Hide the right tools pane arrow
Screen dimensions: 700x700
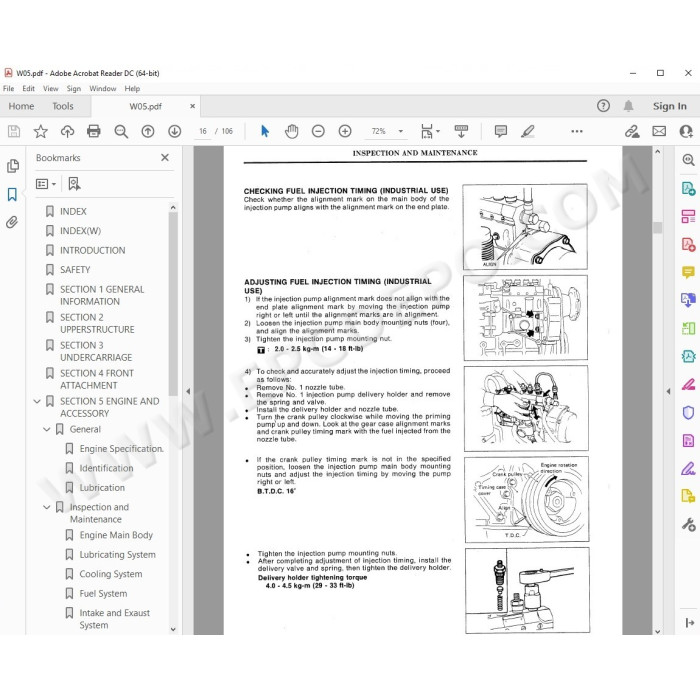pyautogui.click(x=668, y=391)
